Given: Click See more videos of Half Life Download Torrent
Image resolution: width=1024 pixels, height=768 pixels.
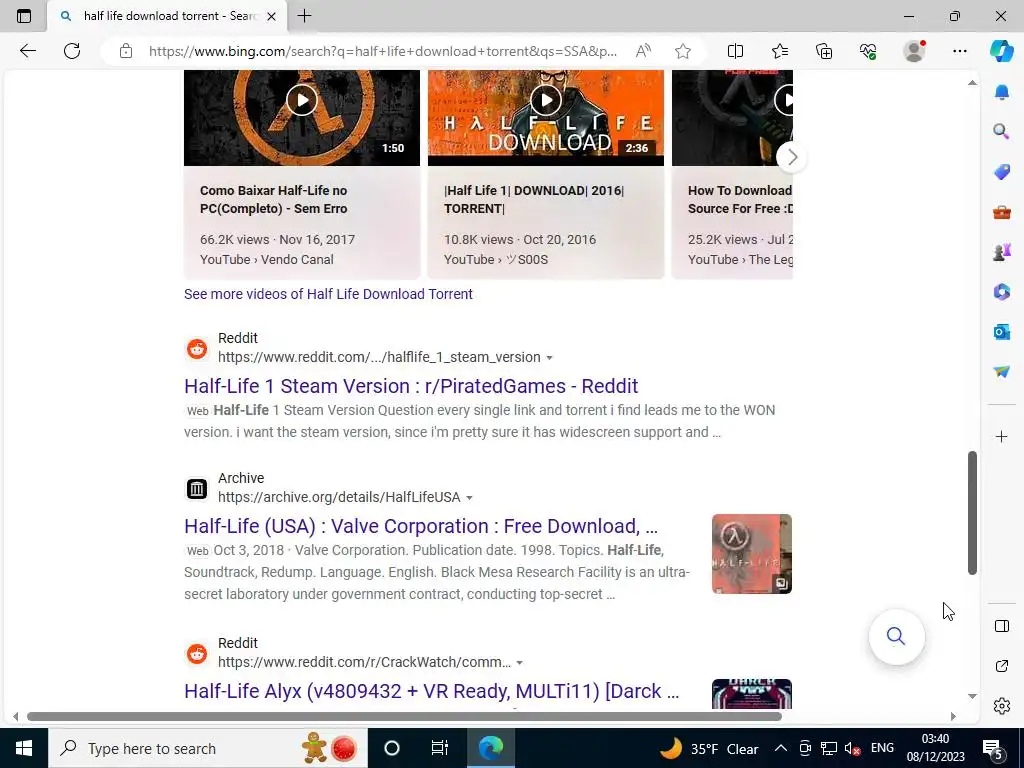Looking at the screenshot, I should [x=328, y=294].
